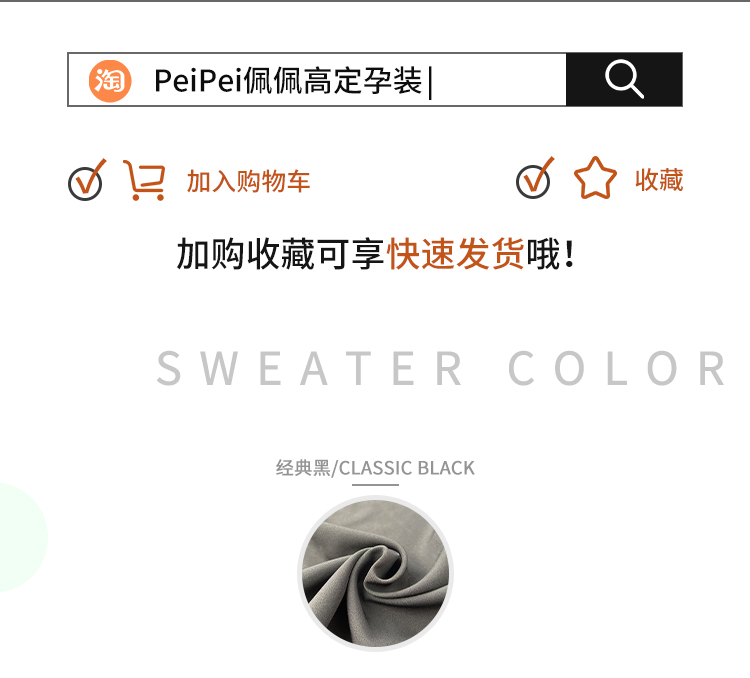The width and height of the screenshot is (750, 678).
Task: Click the SWEATER COLOR heading
Action: (x=441, y=368)
